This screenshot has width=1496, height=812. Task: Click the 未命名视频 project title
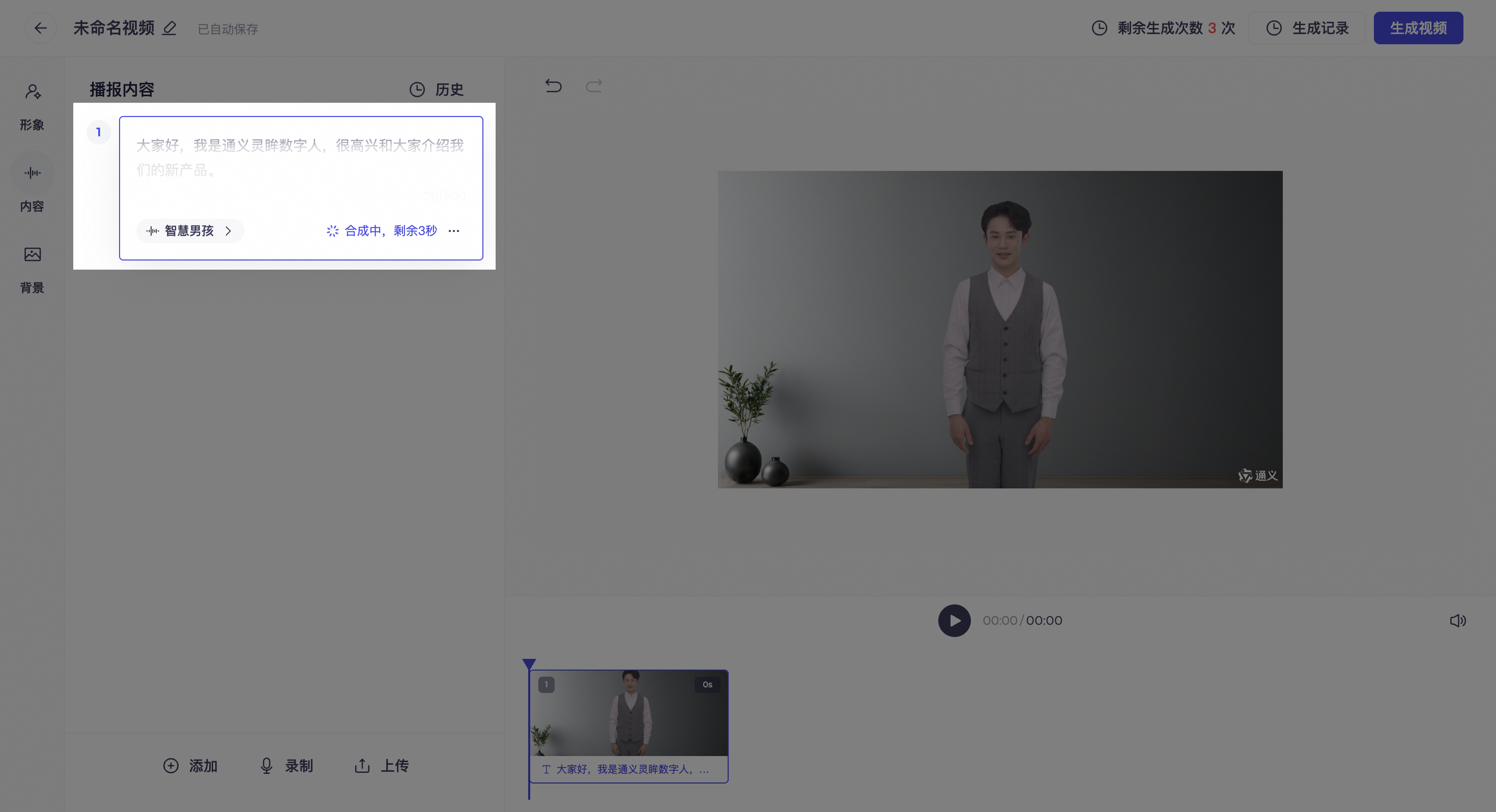click(114, 28)
